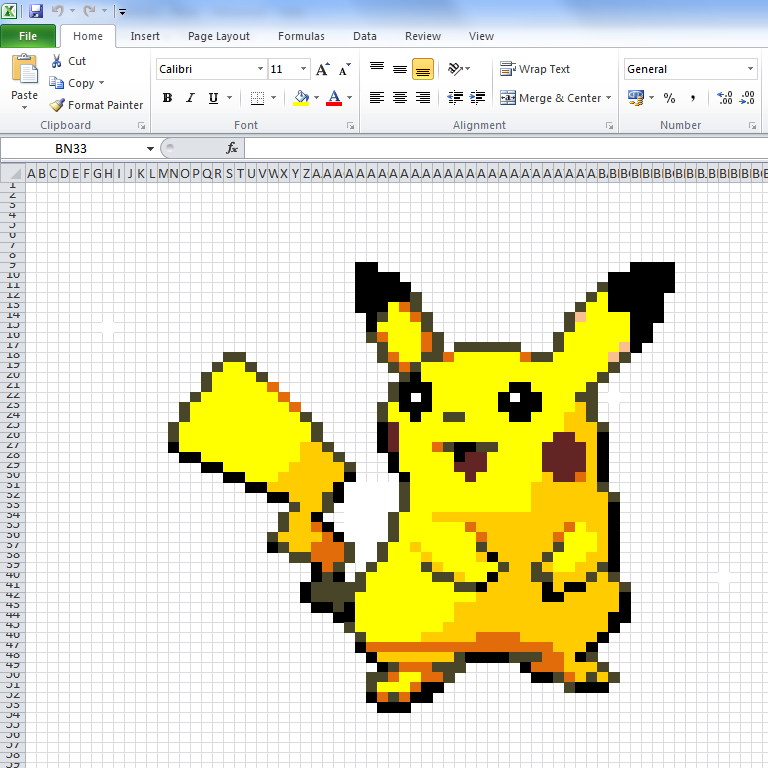Click the yellow Fill Color bucket
The width and height of the screenshot is (768, 768).
click(301, 98)
